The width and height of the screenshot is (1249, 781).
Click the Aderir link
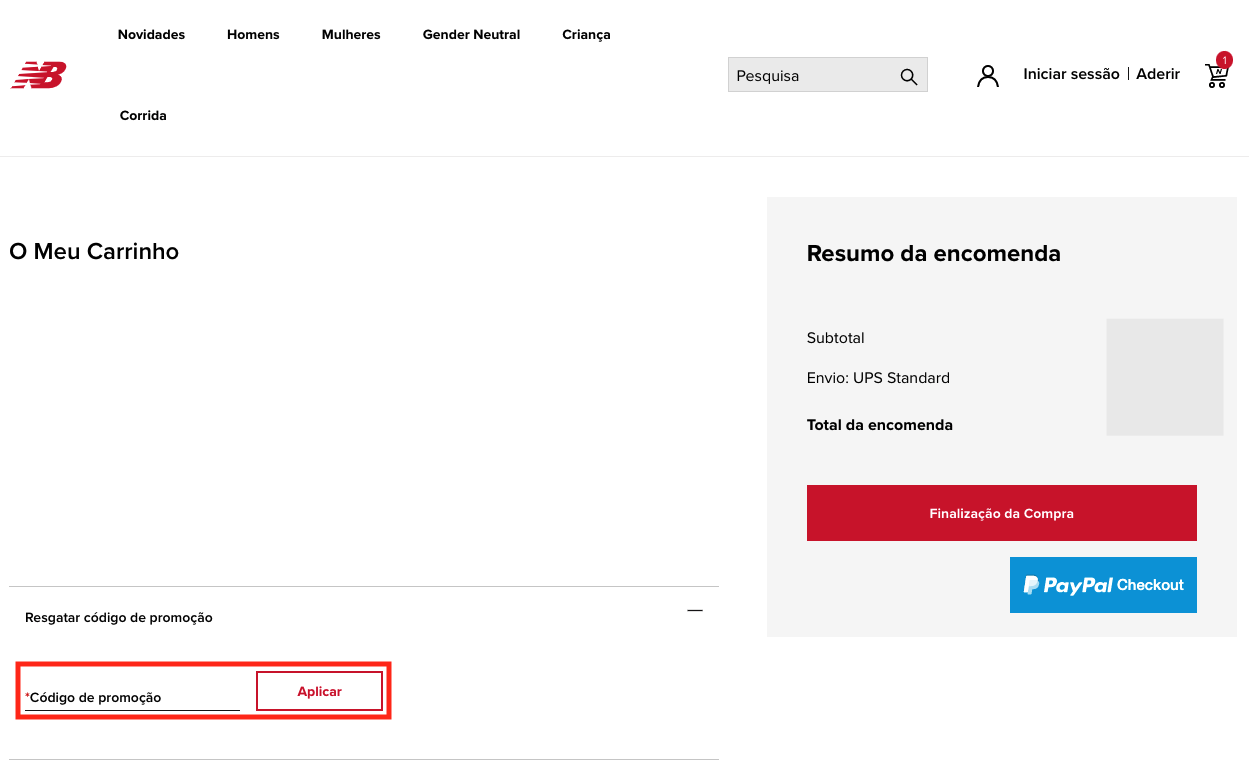(1158, 74)
